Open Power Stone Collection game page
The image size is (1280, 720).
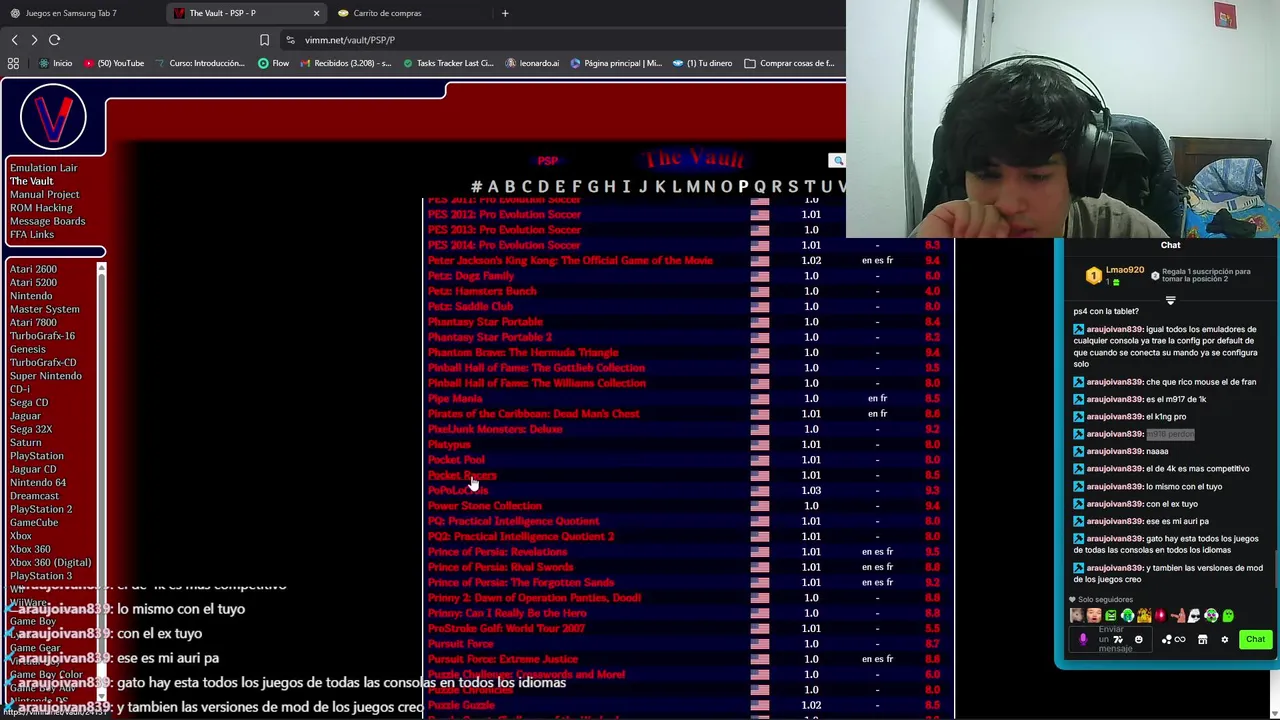coord(485,506)
